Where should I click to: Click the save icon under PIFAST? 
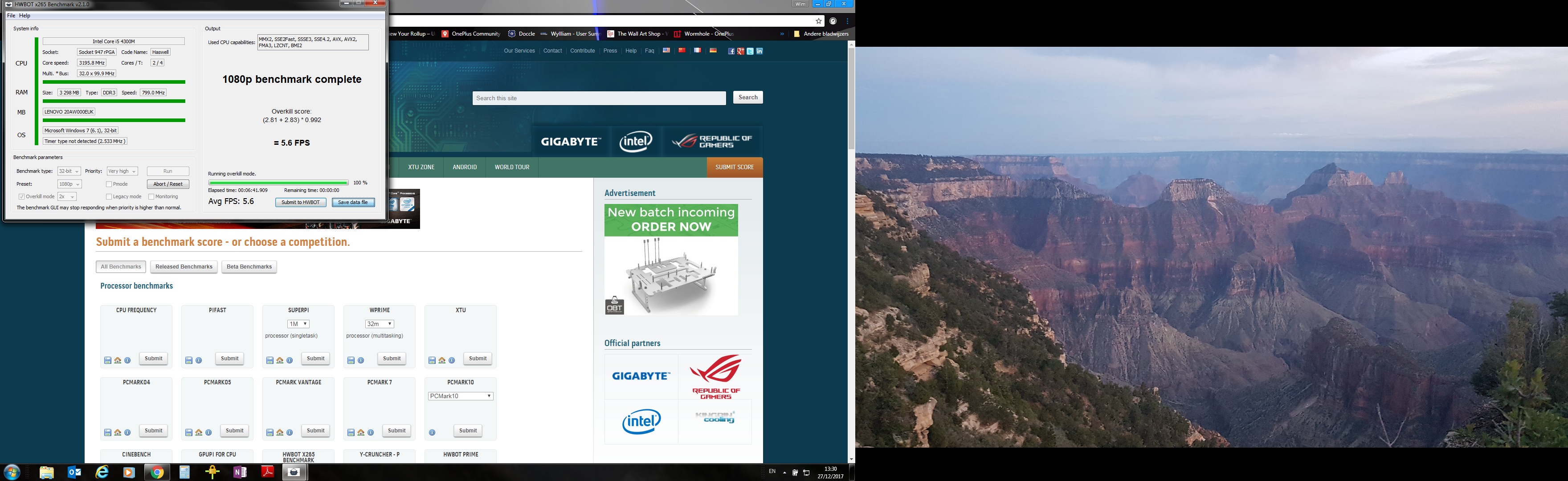tap(189, 360)
